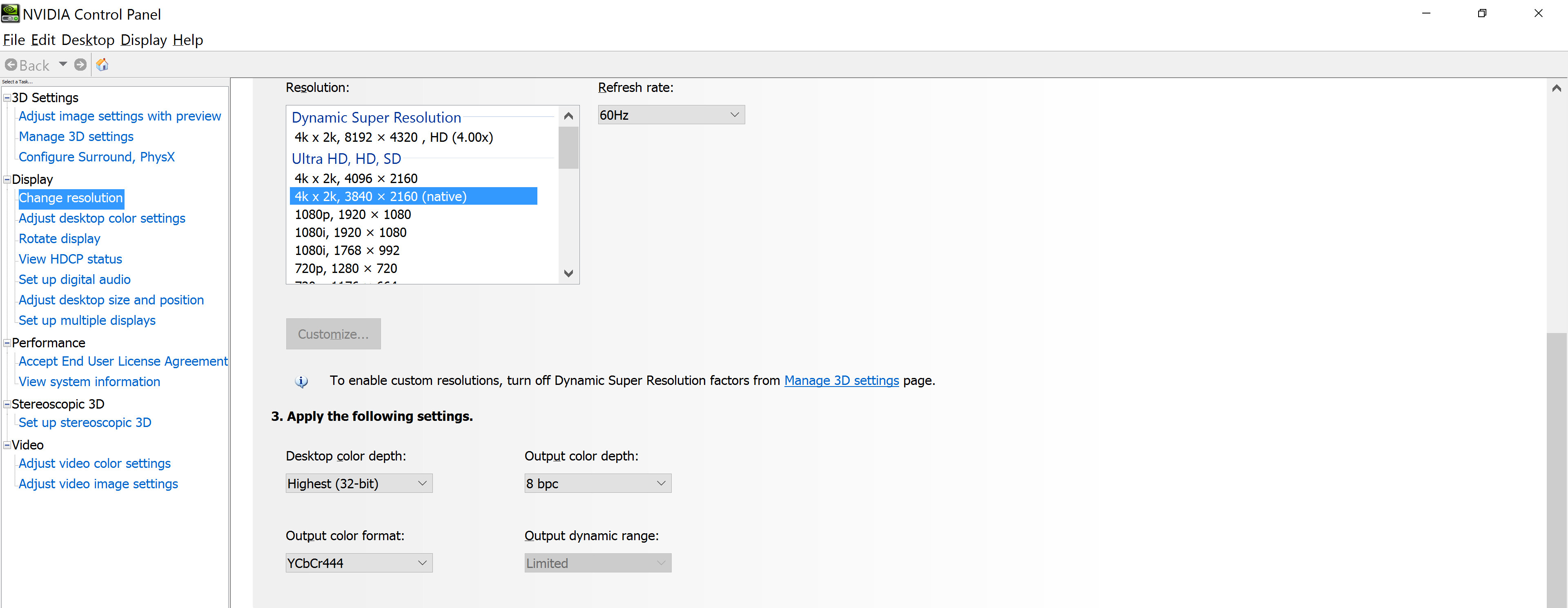The width and height of the screenshot is (1568, 608).
Task: Click the NVIDIA Control Panel title icon
Action: [x=10, y=13]
